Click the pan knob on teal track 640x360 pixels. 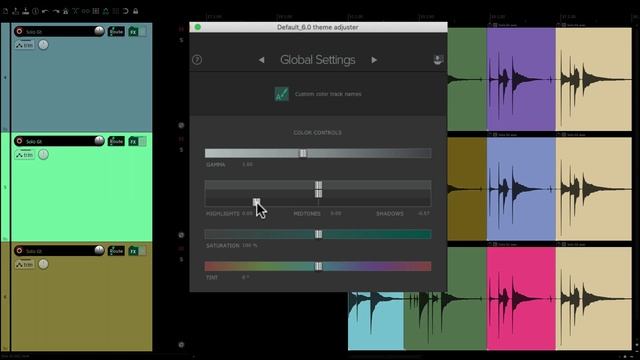click(x=43, y=45)
